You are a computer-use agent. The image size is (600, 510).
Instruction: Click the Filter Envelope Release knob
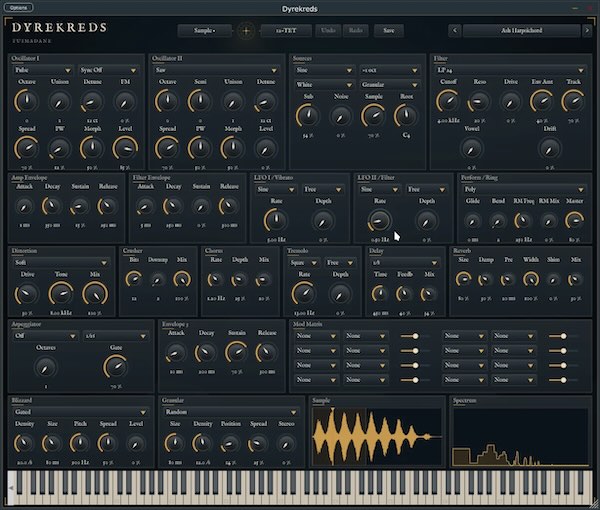228,206
